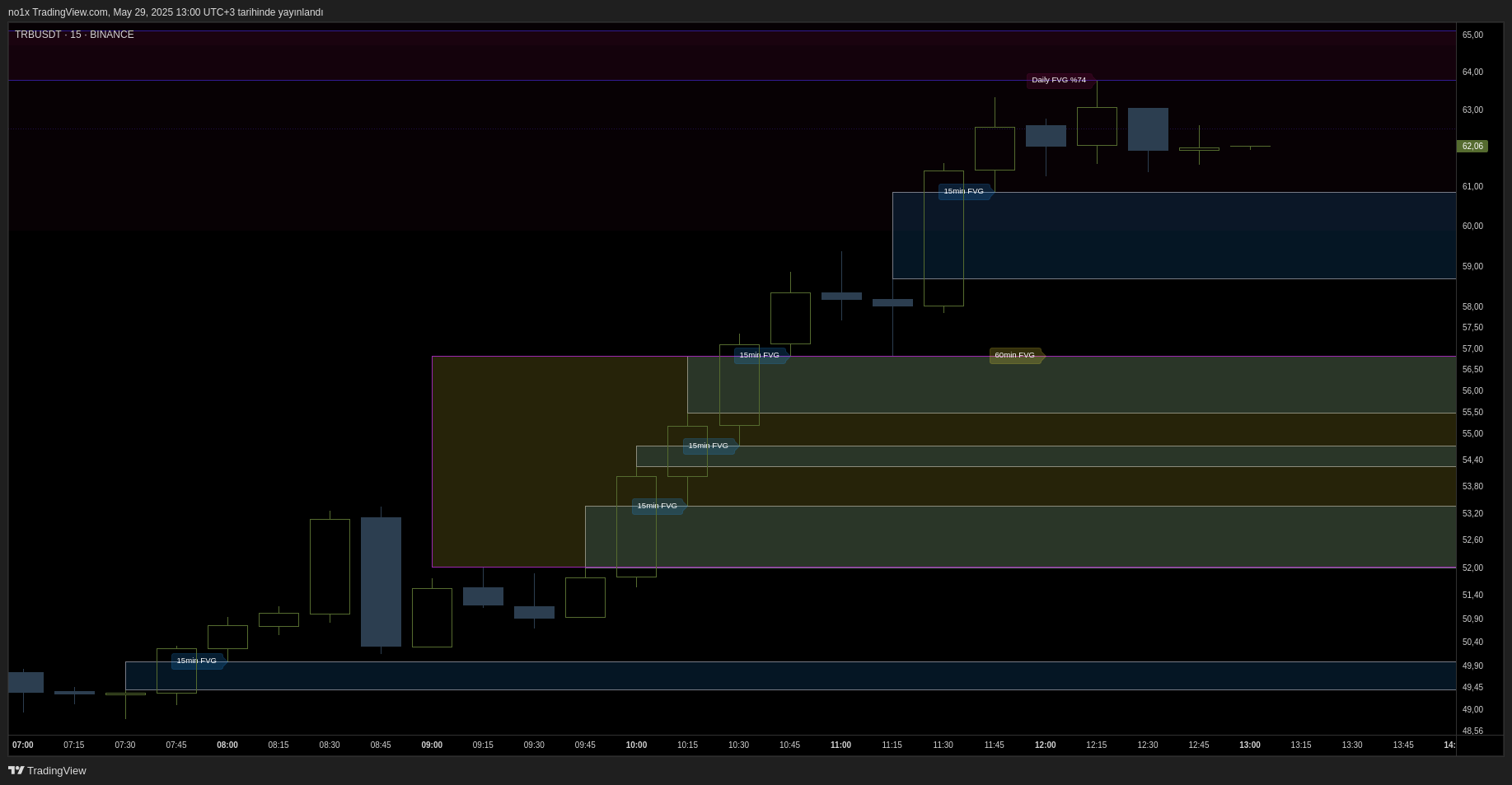Select the filled candle body at 12:30

[1148, 129]
